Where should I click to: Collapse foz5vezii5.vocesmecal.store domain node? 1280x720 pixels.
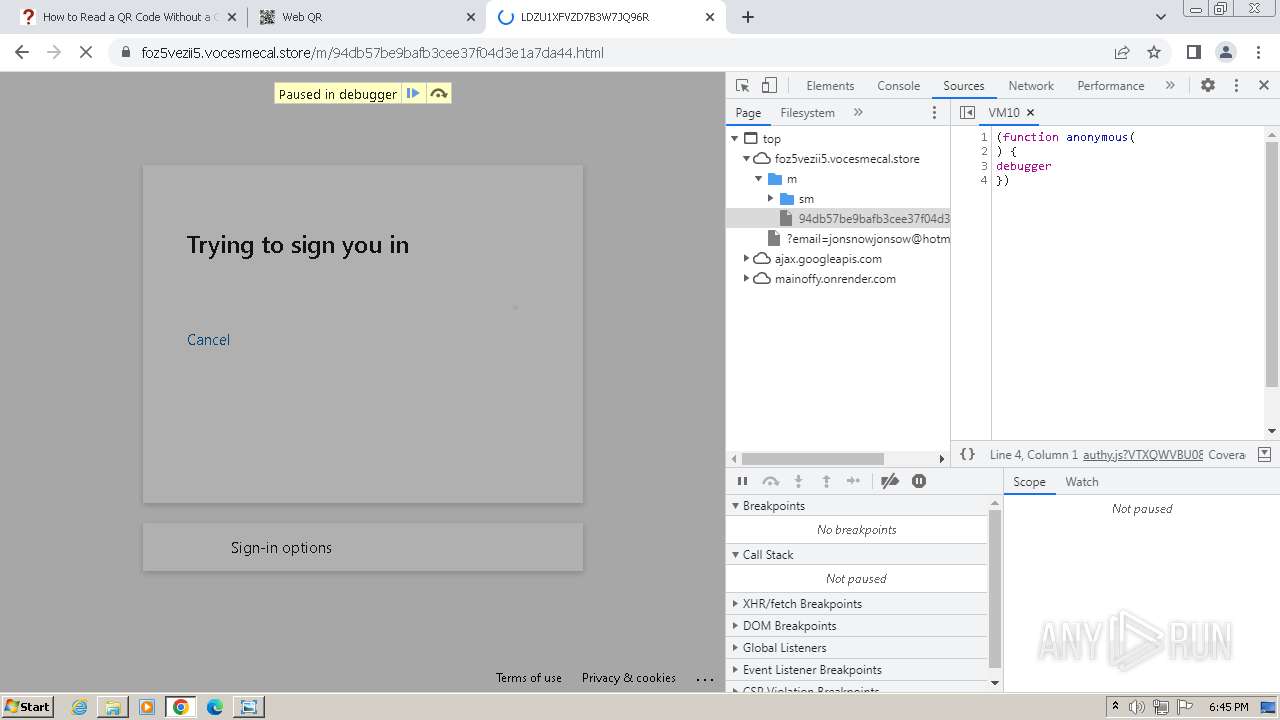746,159
